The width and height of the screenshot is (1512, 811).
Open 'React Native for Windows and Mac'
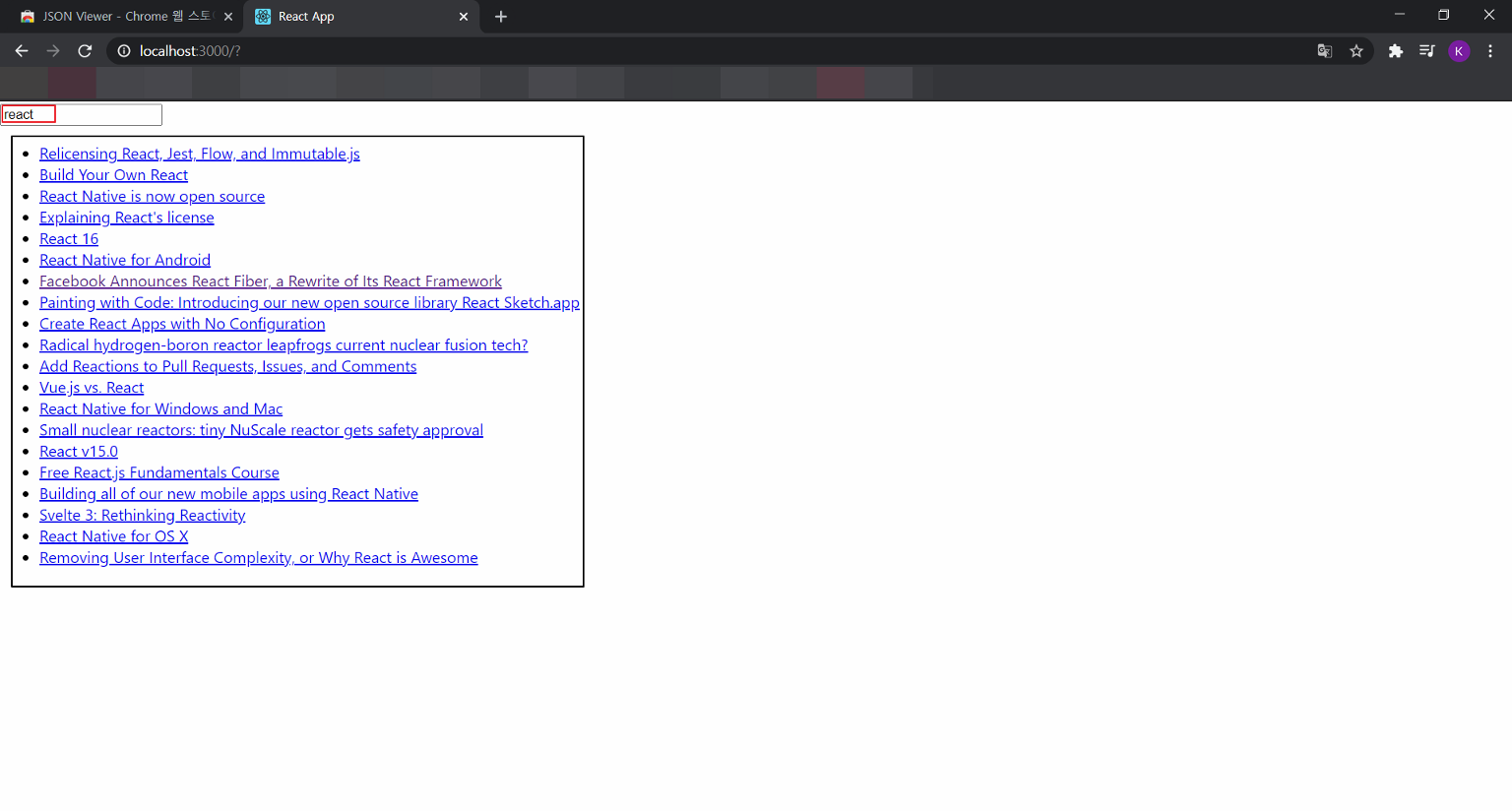(160, 408)
